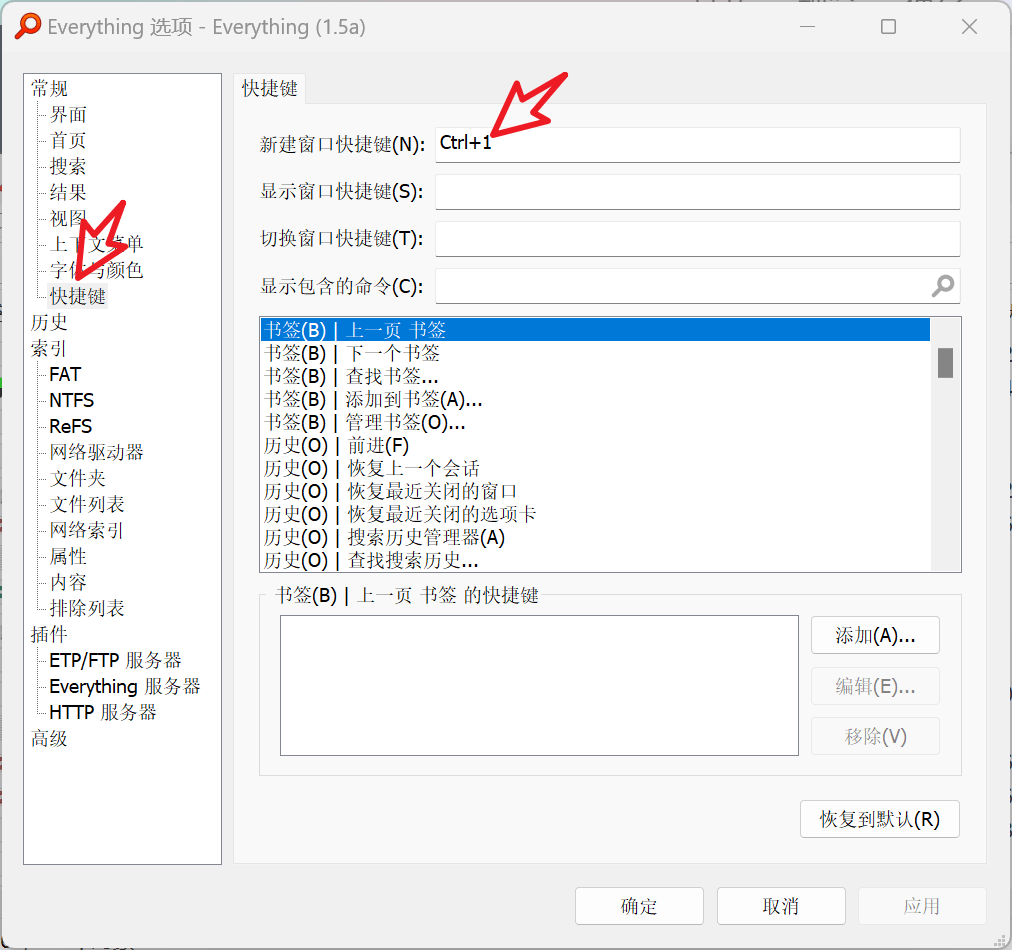Open the 高级 options category

point(49,738)
